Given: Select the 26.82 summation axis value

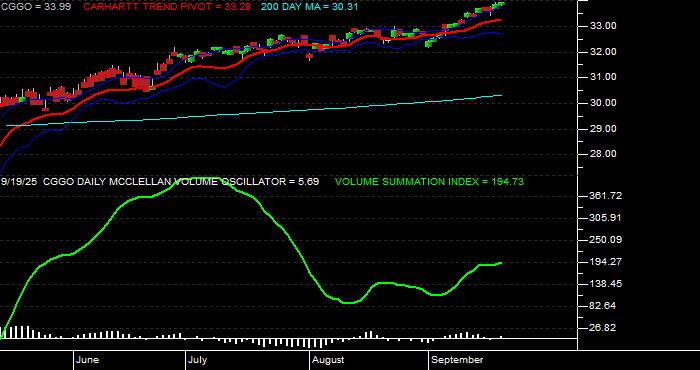Looking at the screenshot, I should coord(603,328).
